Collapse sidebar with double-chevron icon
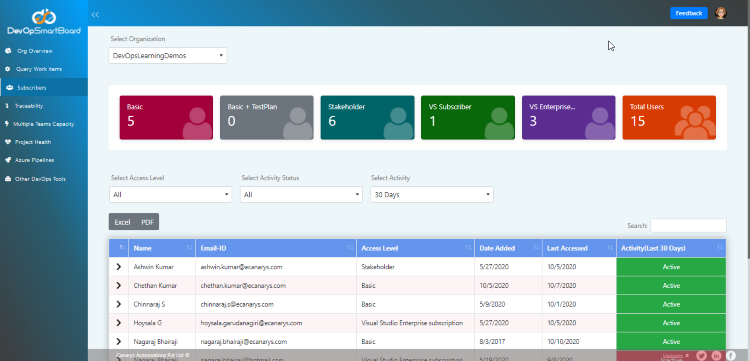This screenshot has height=361, width=750. tap(95, 14)
